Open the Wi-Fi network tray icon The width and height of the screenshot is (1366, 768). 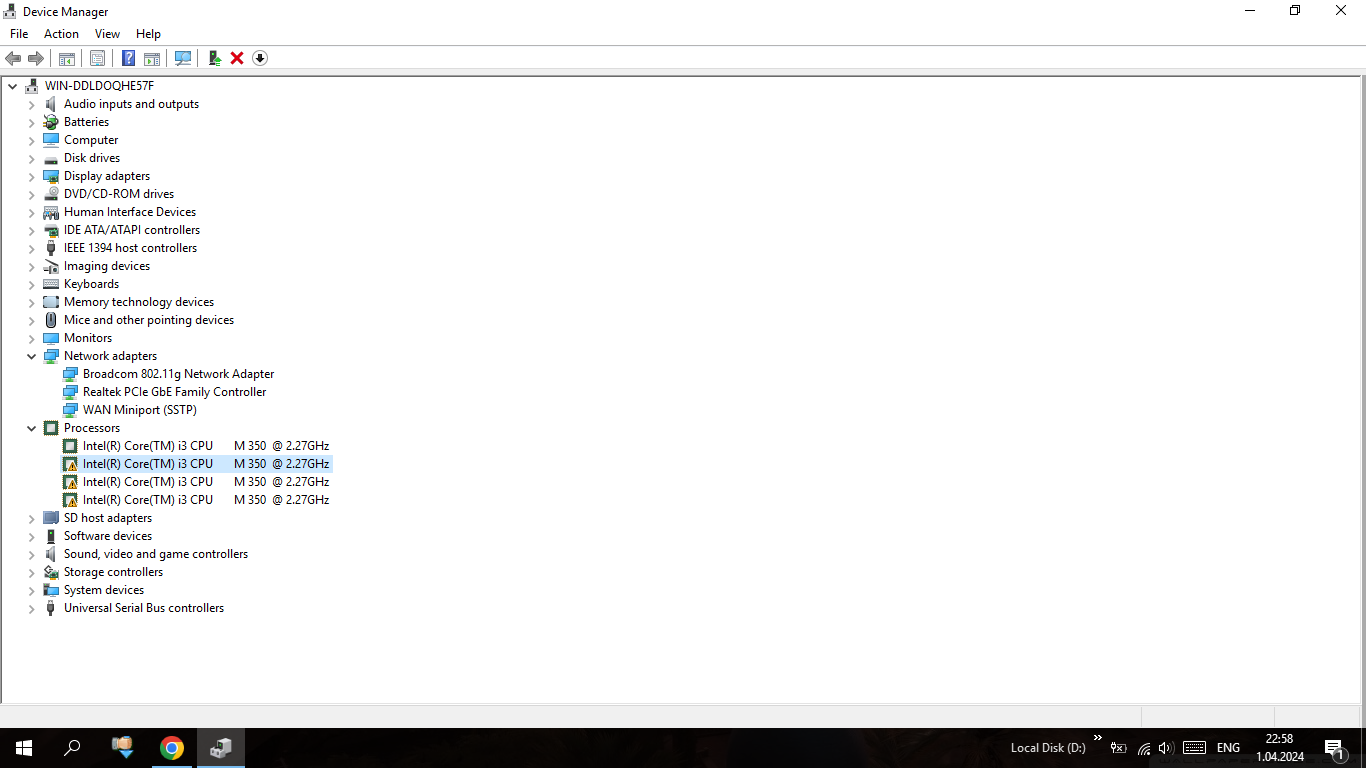[x=1144, y=748]
